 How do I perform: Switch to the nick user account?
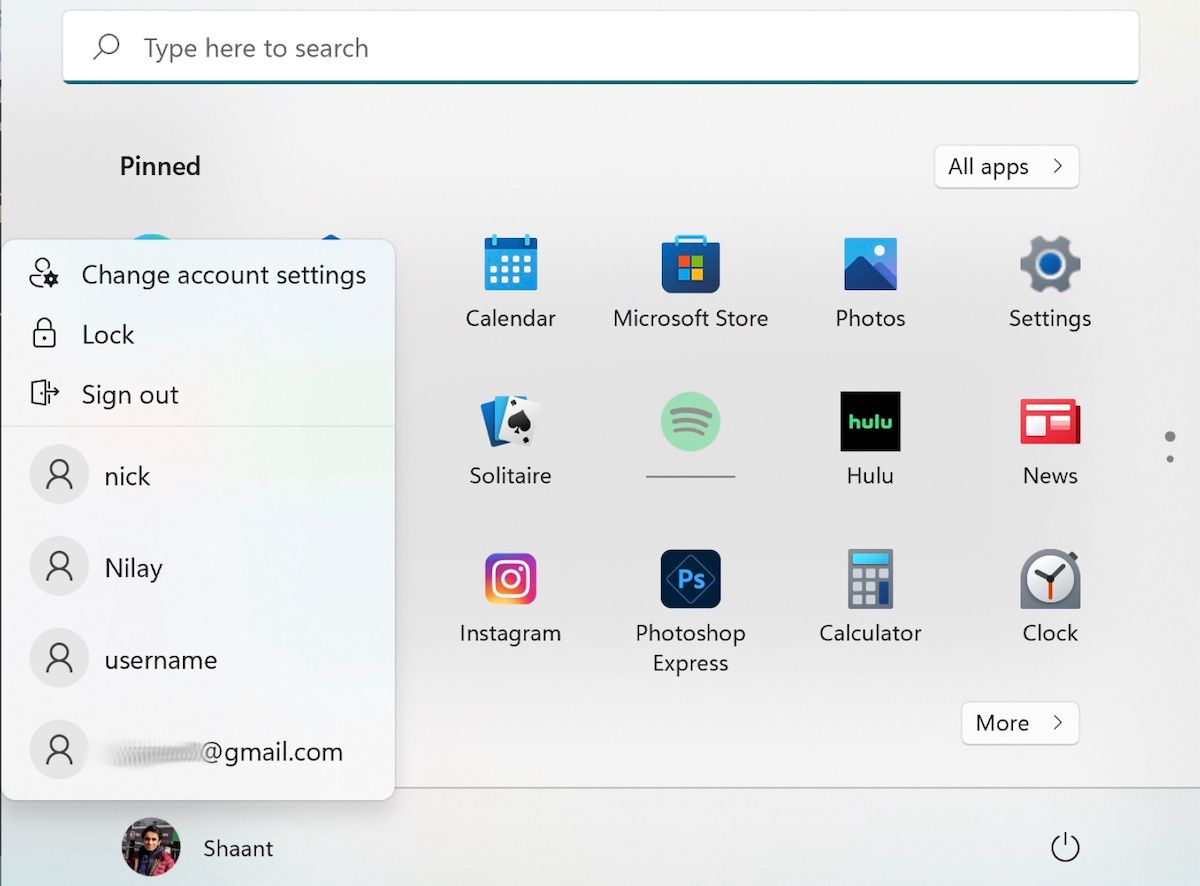point(198,475)
